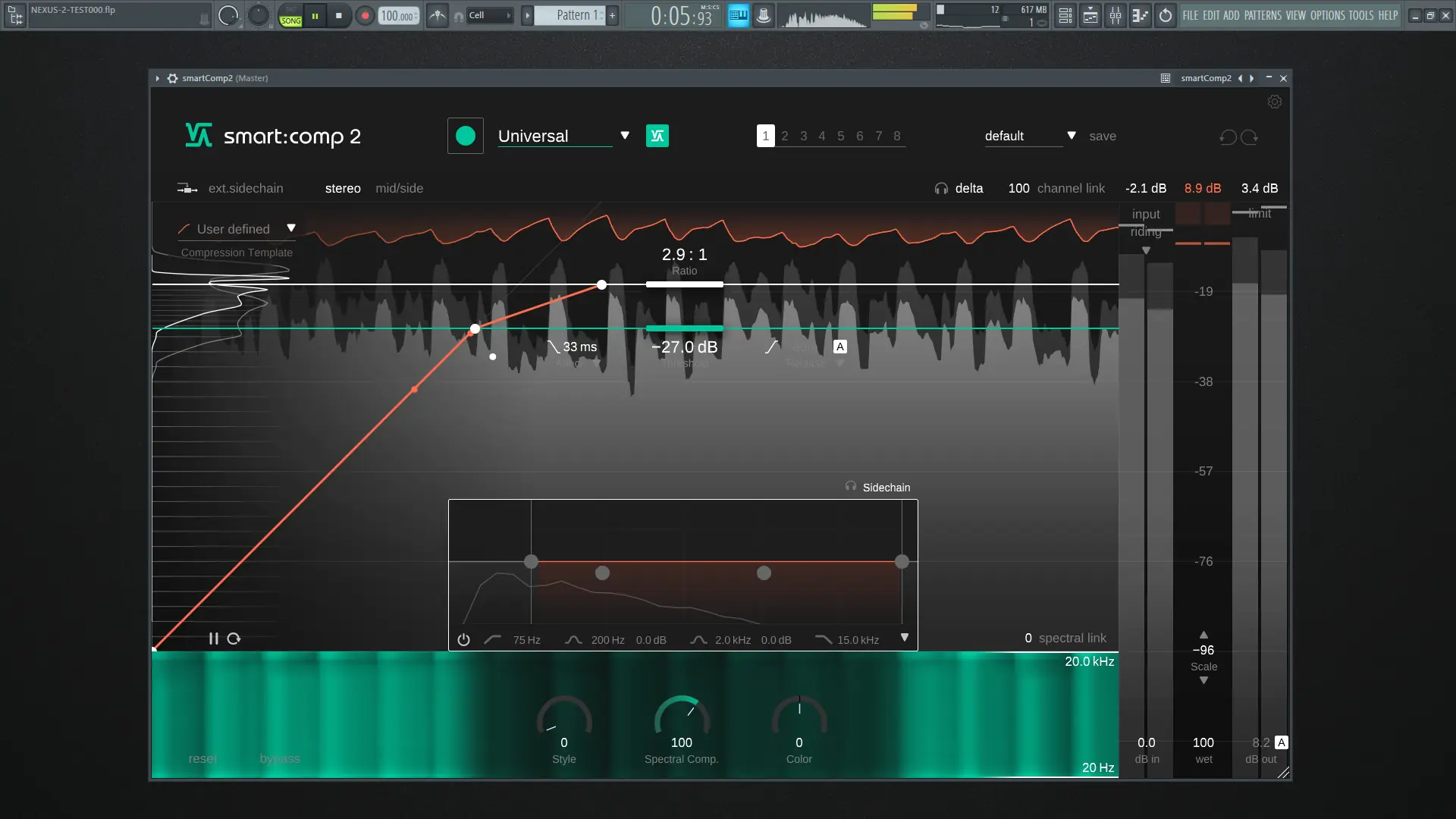Click the undo arrow icon
This screenshot has height=819, width=1456.
[x=1228, y=137]
